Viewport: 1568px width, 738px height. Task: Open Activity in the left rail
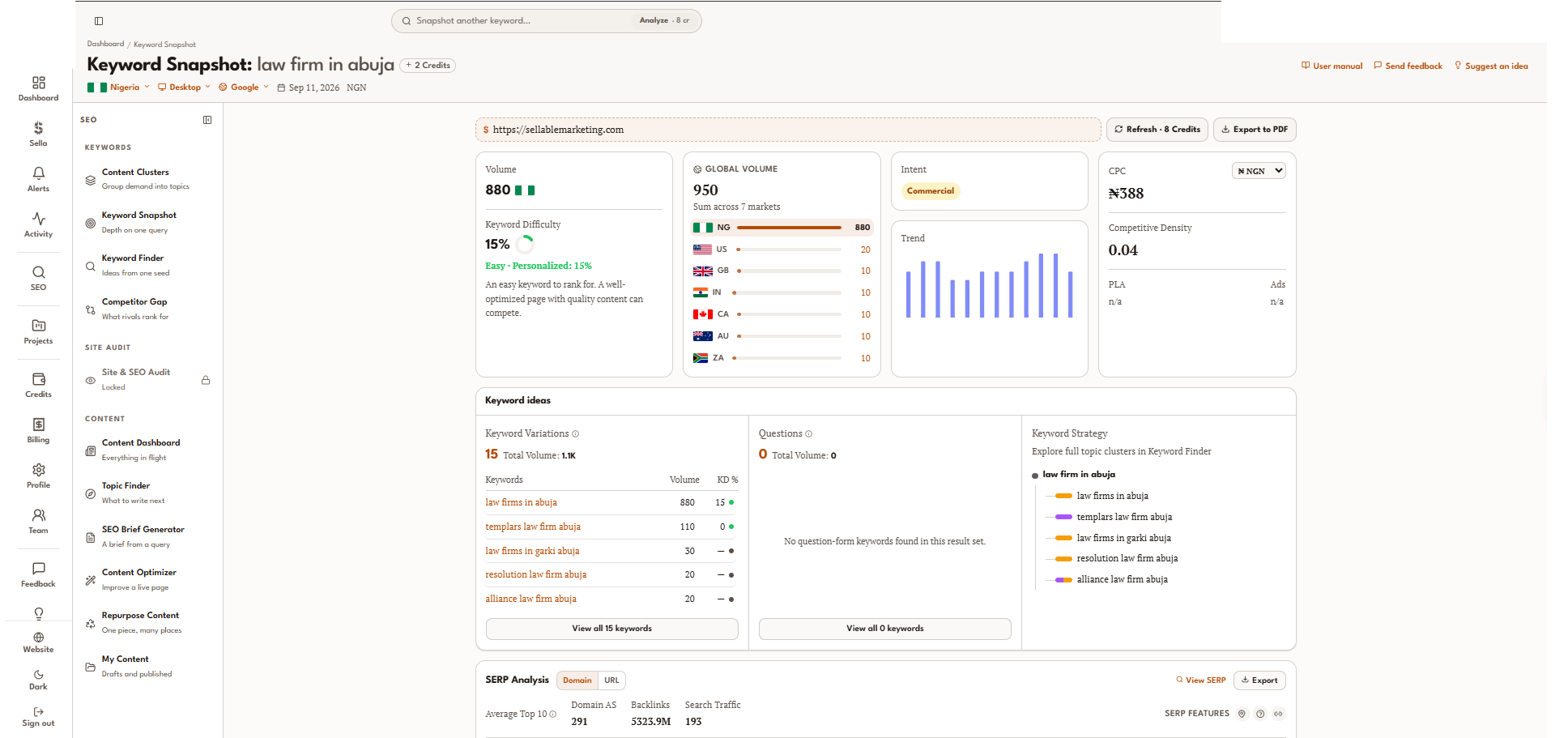pos(38,224)
